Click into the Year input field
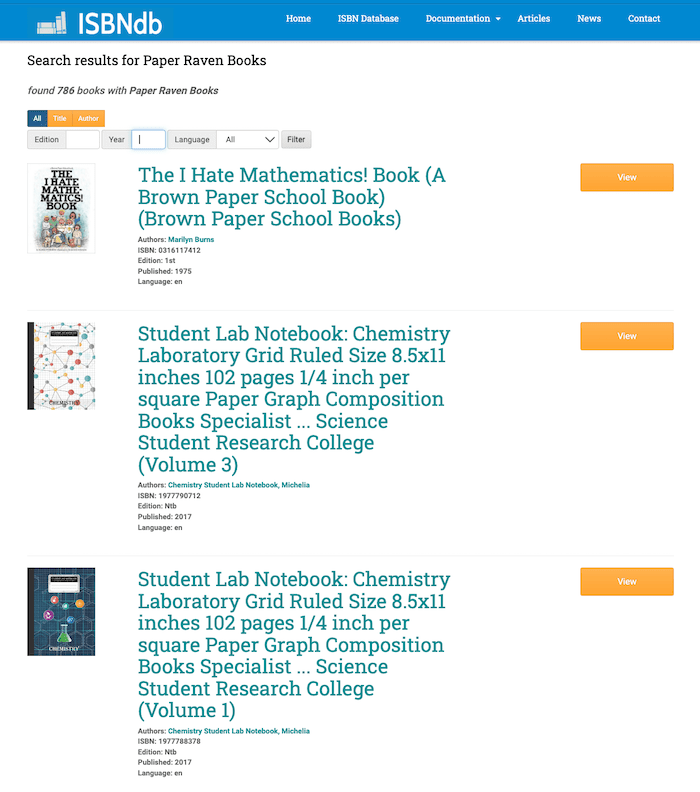Image resolution: width=700 pixels, height=792 pixels. click(x=148, y=140)
